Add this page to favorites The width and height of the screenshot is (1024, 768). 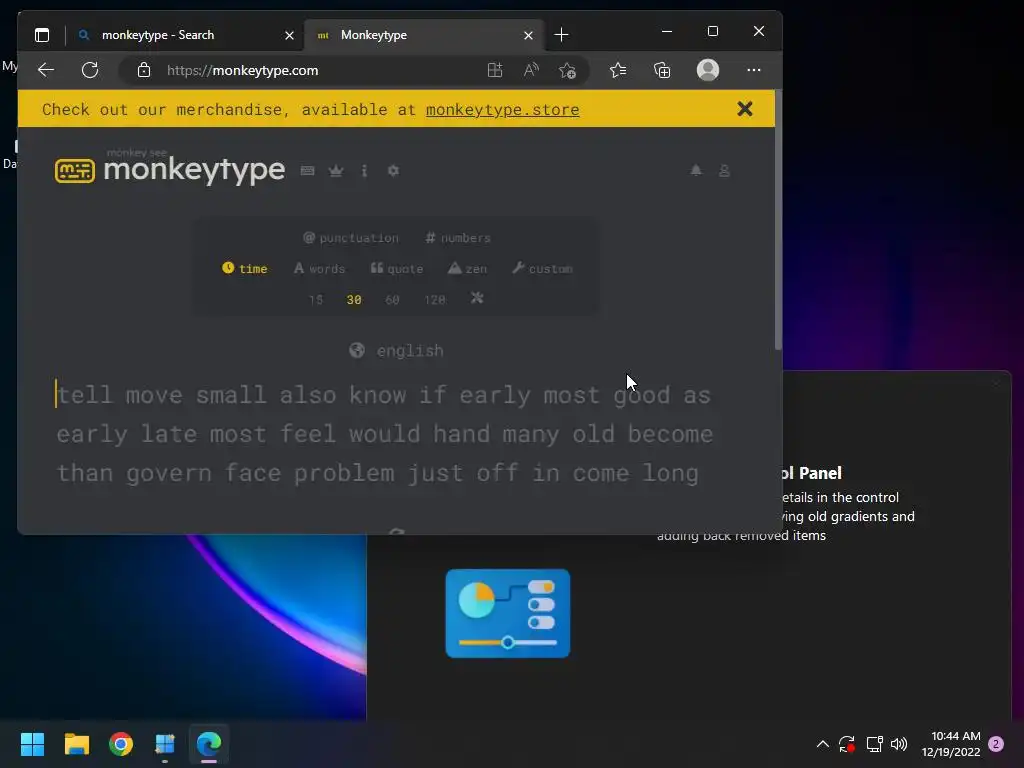(568, 70)
